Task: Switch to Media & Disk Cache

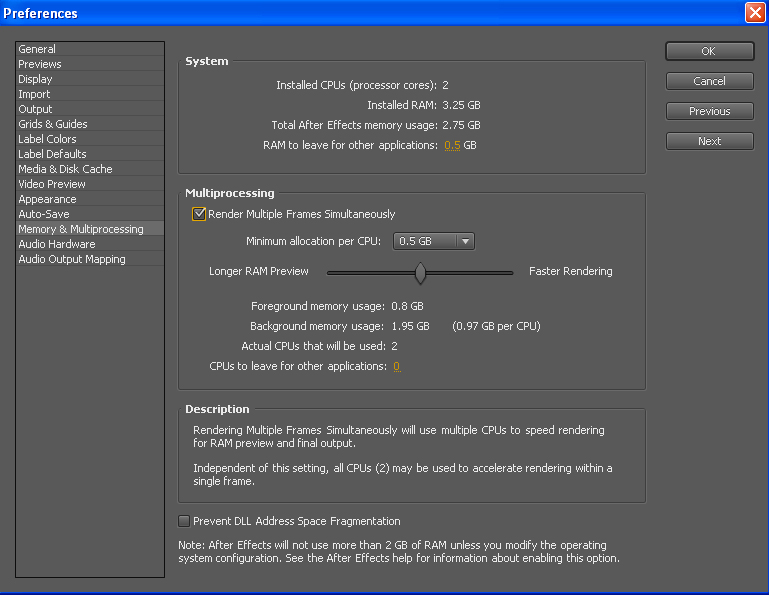Action: tap(90, 169)
